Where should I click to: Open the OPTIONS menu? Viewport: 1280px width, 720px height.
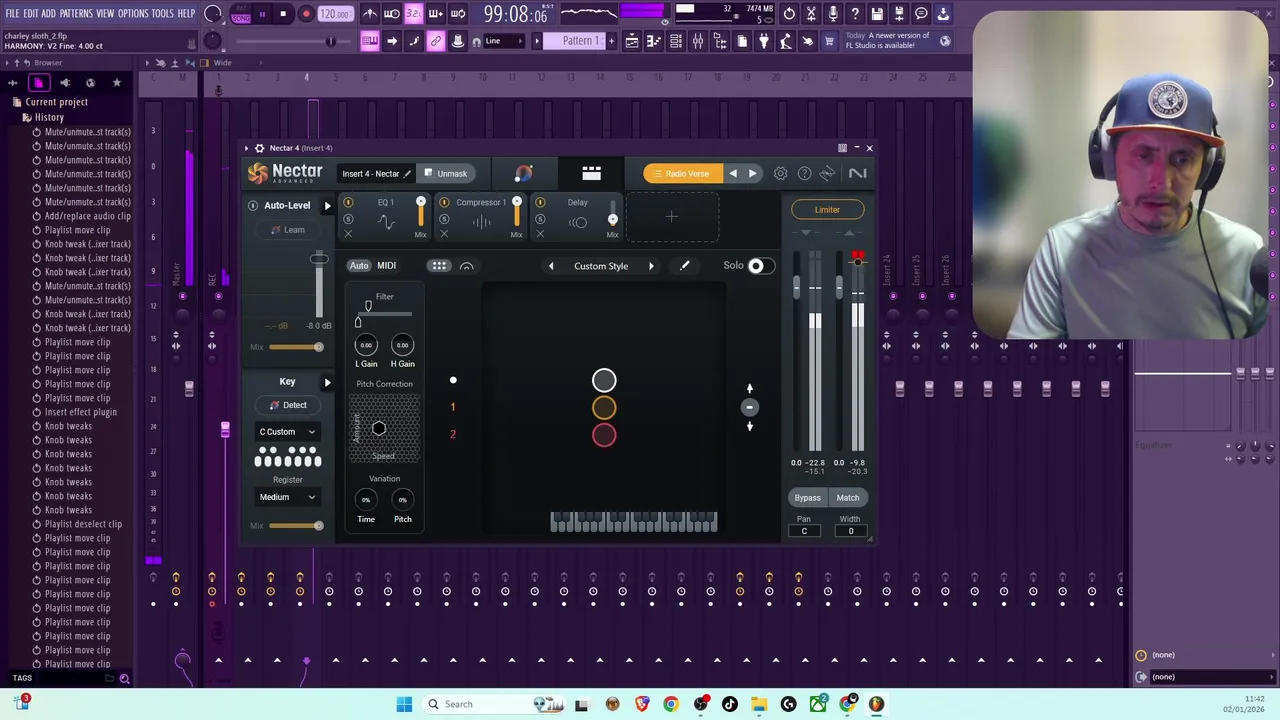pyautogui.click(x=133, y=14)
